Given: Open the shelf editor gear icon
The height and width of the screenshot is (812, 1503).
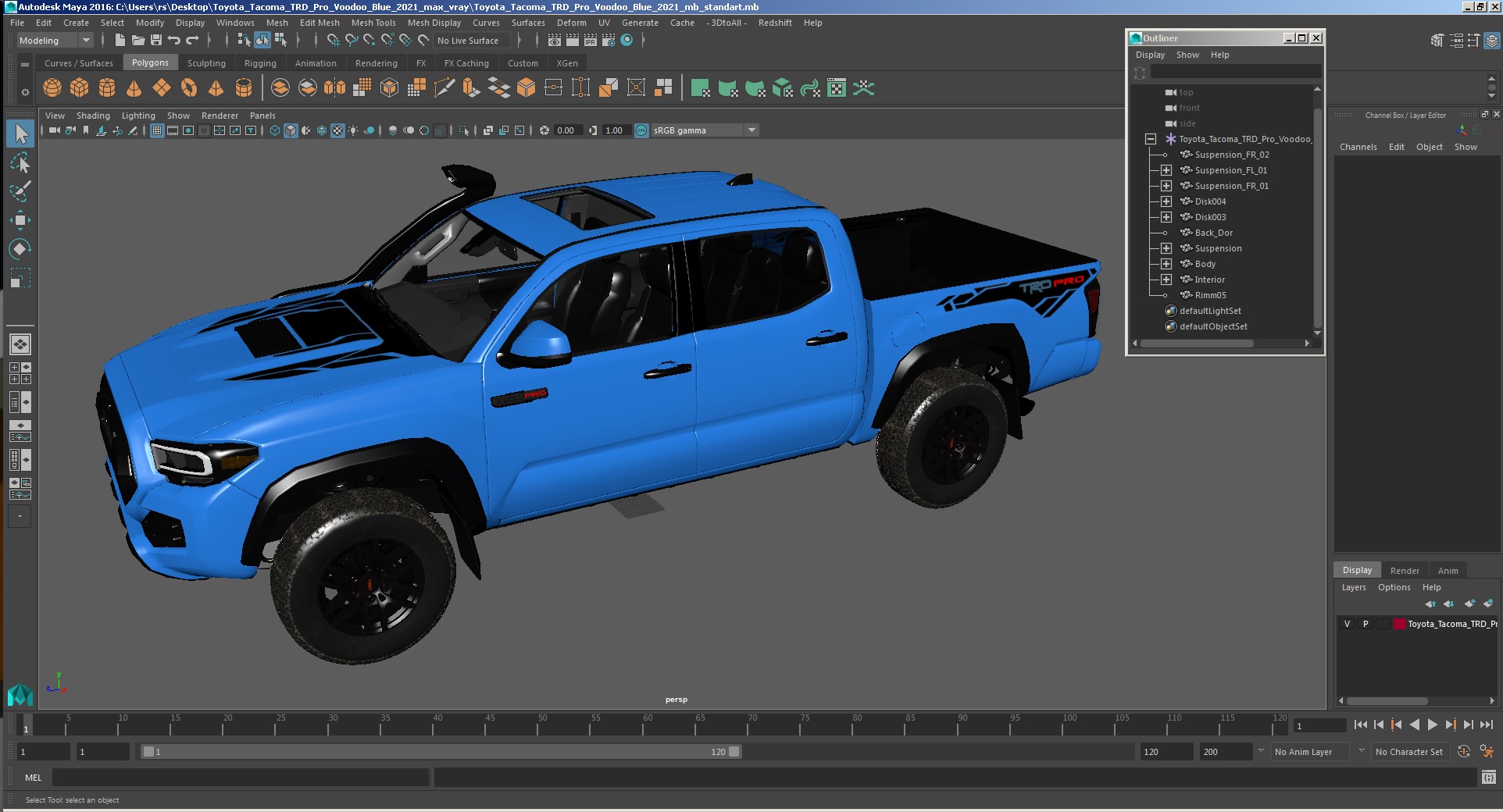Looking at the screenshot, I should 25,92.
